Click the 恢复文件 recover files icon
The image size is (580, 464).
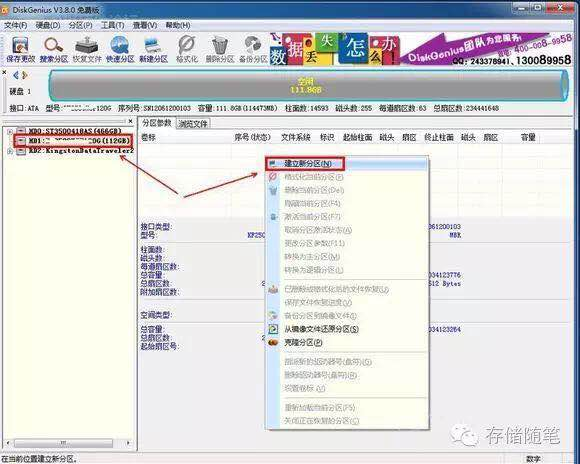click(87, 50)
